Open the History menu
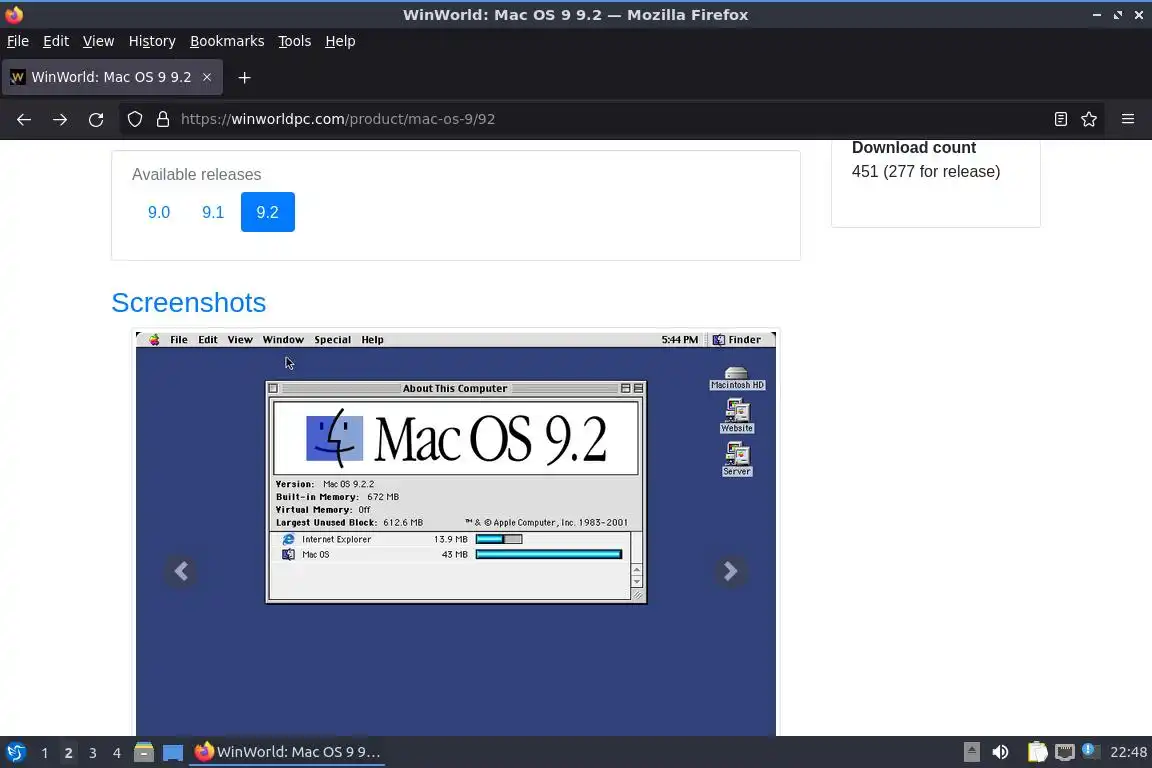This screenshot has width=1152, height=768. (152, 41)
